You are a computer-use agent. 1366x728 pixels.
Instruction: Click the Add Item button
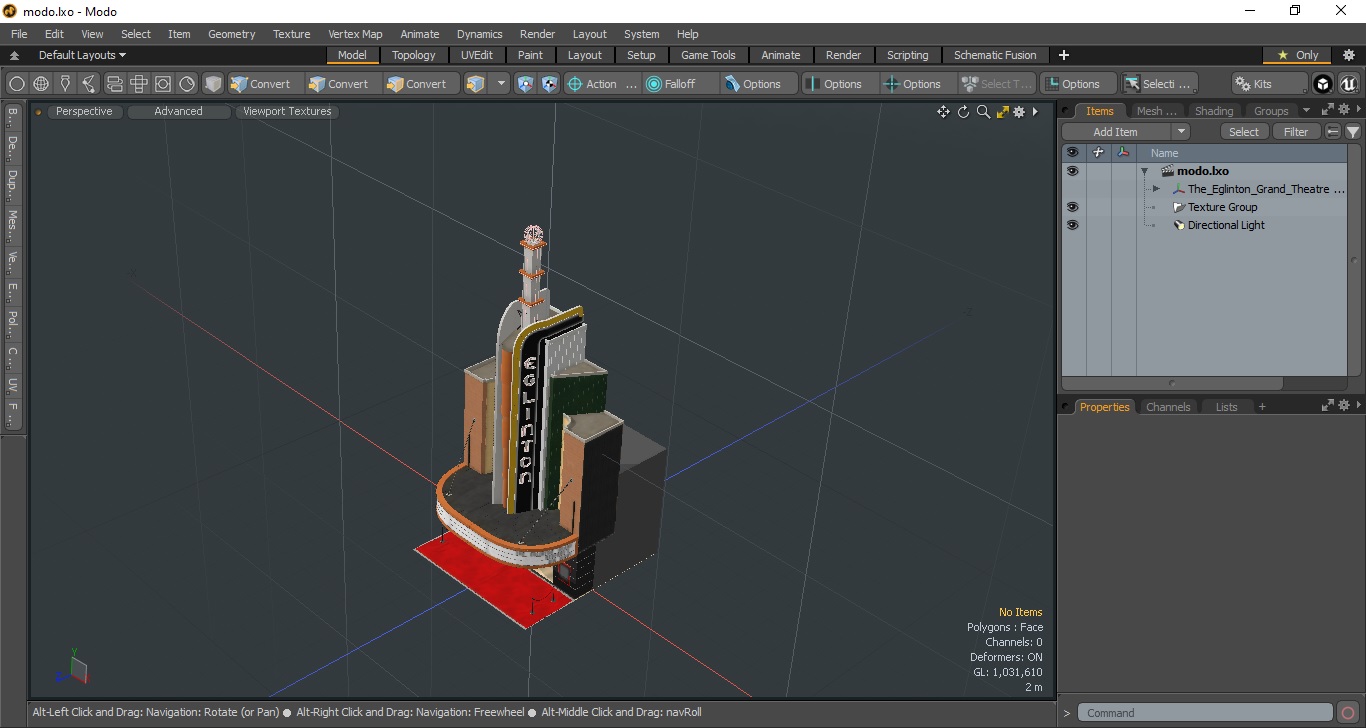click(x=1116, y=132)
